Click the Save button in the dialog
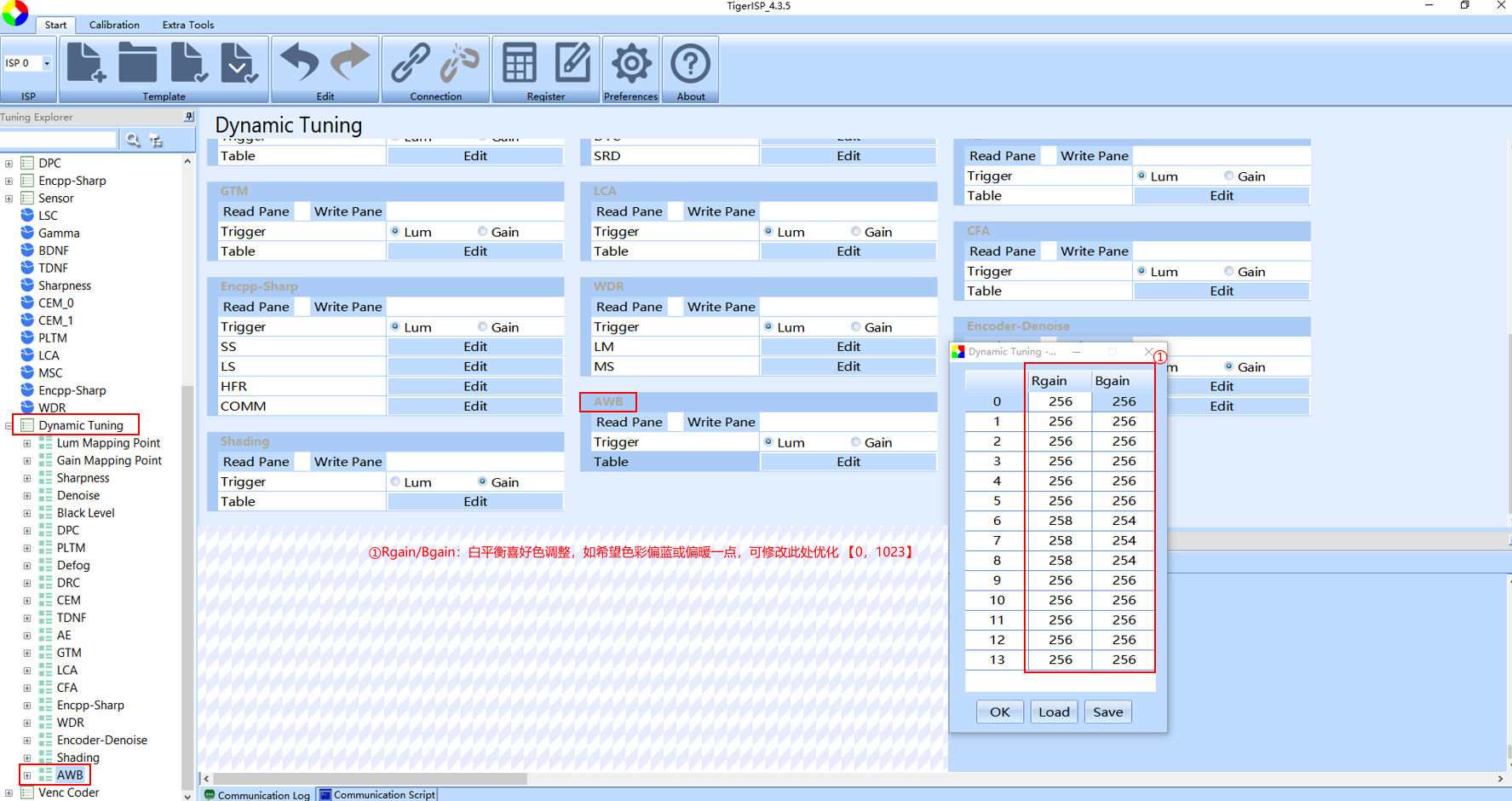 tap(1107, 712)
